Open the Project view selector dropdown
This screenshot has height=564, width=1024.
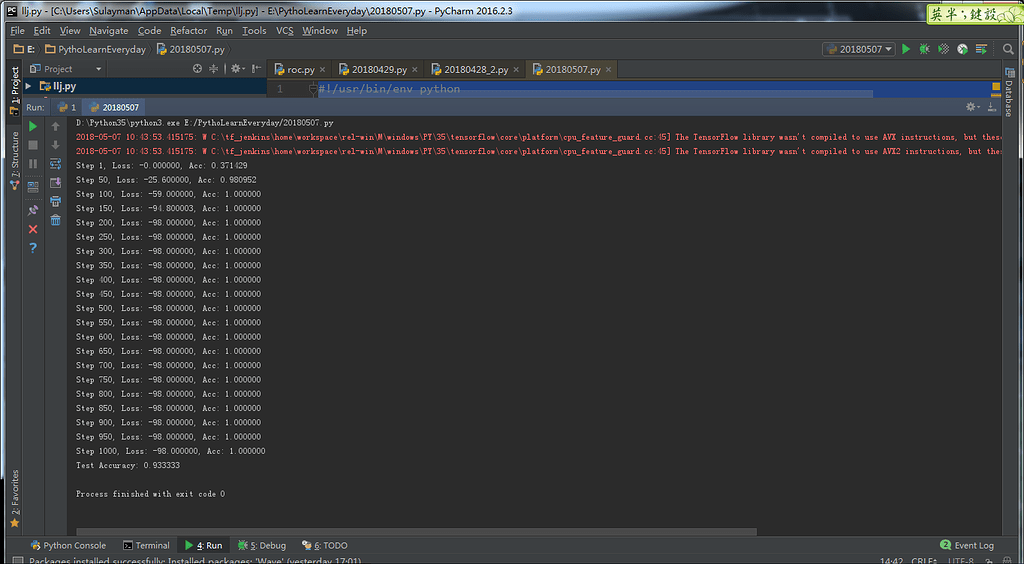pos(98,69)
